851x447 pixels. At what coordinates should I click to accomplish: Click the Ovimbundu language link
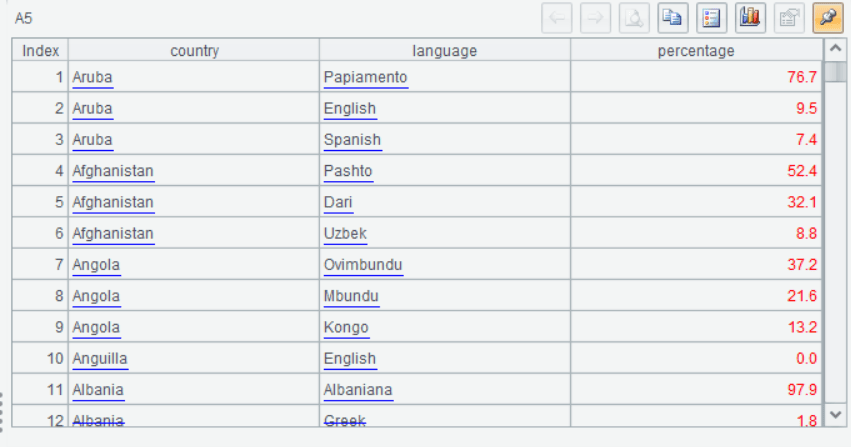point(363,265)
